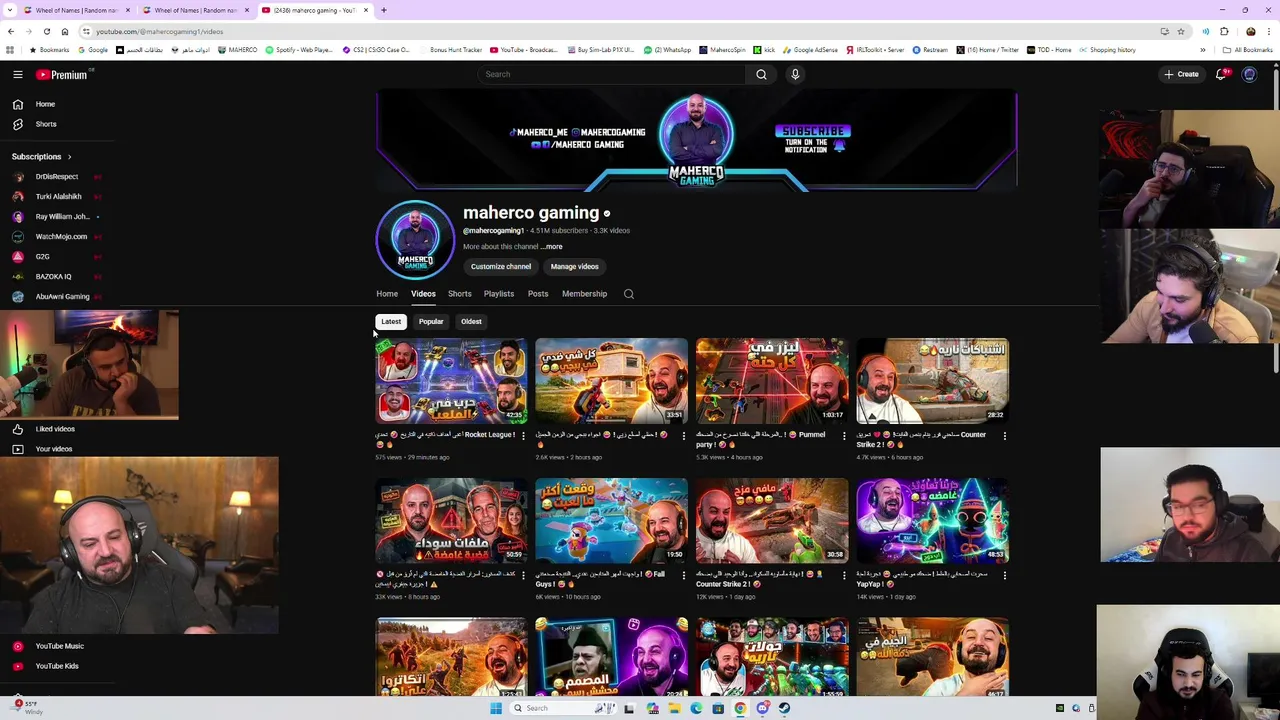Image resolution: width=1280 pixels, height=720 pixels.
Task: Open options menu for Fall Guys video
Action: pos(683,575)
